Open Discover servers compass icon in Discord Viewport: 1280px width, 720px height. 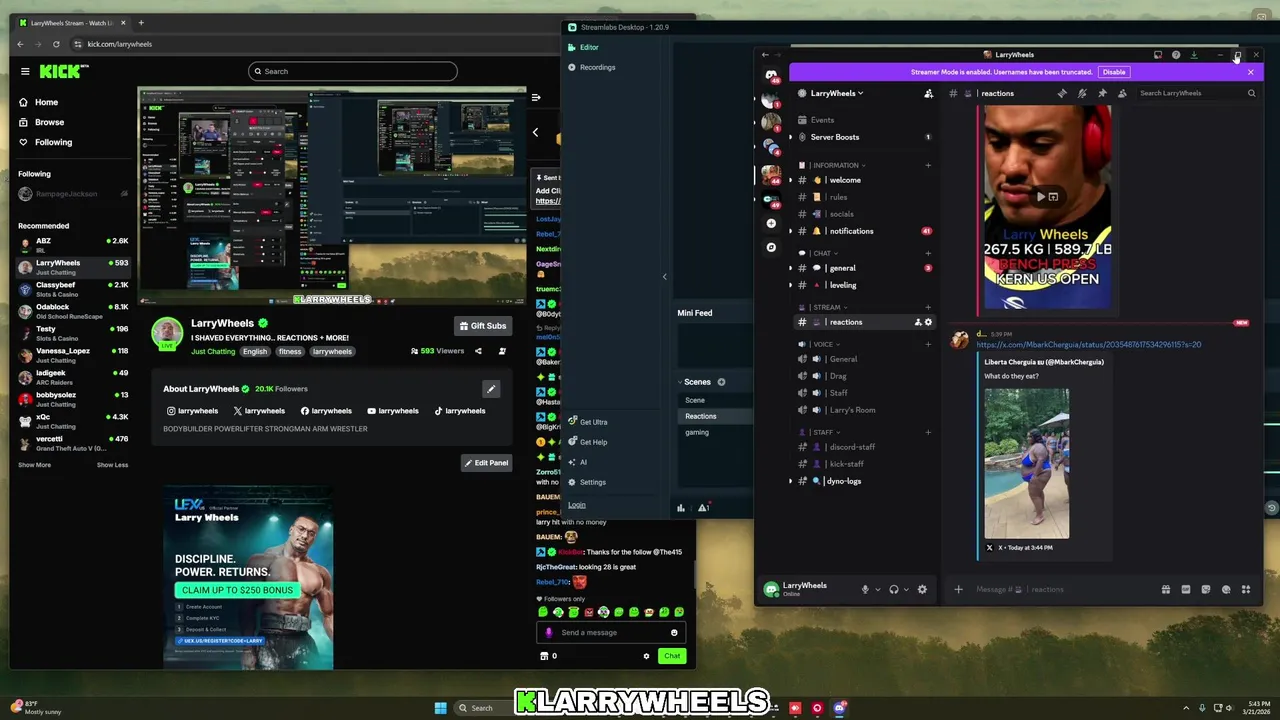click(771, 247)
